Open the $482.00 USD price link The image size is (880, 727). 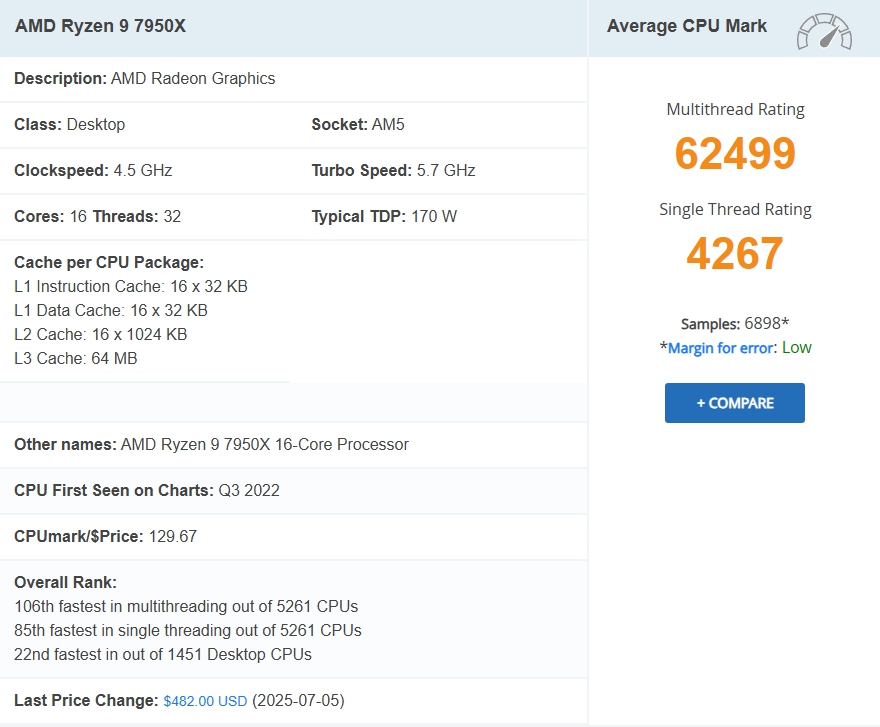[205, 701]
